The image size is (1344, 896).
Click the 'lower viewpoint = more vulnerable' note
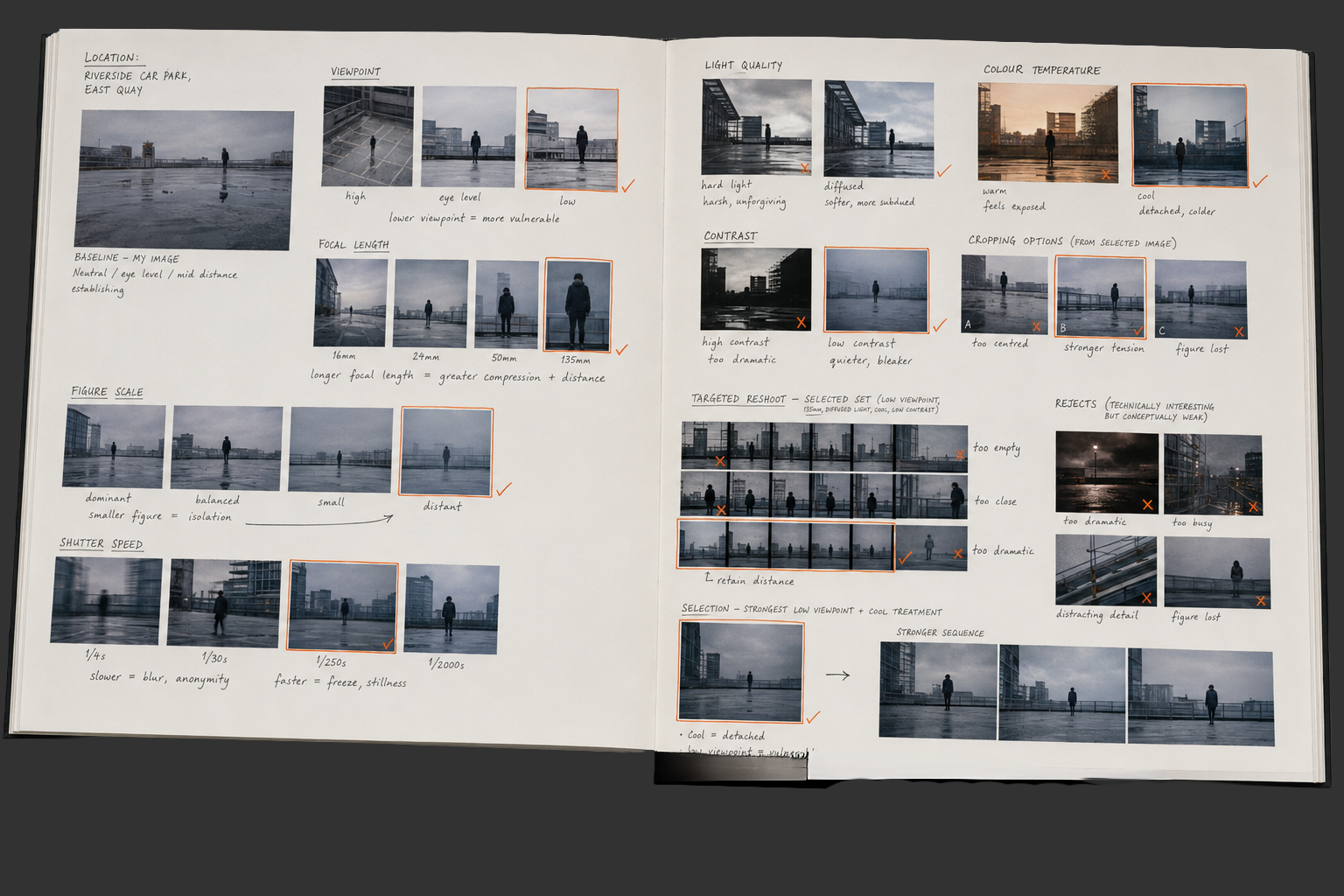473,218
